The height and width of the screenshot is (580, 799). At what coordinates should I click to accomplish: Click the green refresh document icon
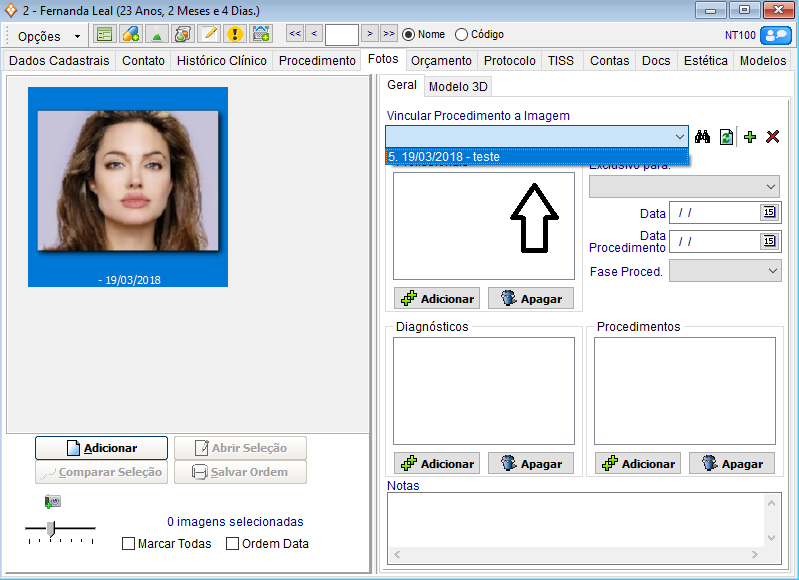point(726,137)
